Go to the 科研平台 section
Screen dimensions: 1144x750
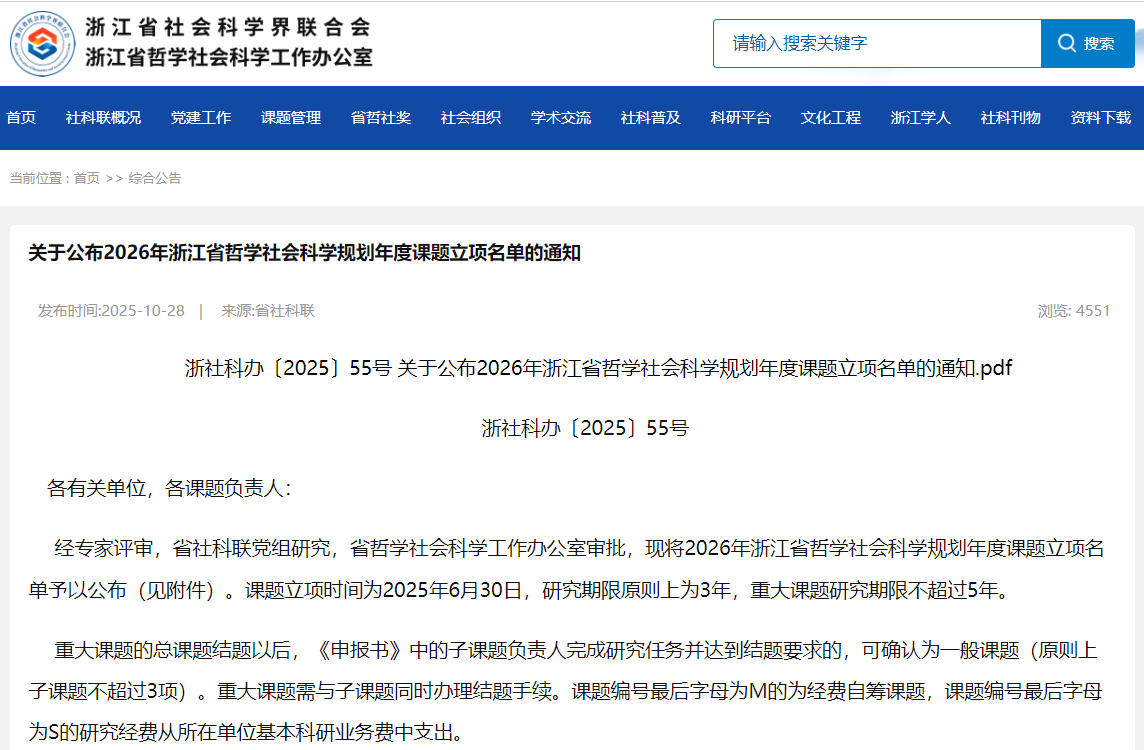pyautogui.click(x=741, y=118)
